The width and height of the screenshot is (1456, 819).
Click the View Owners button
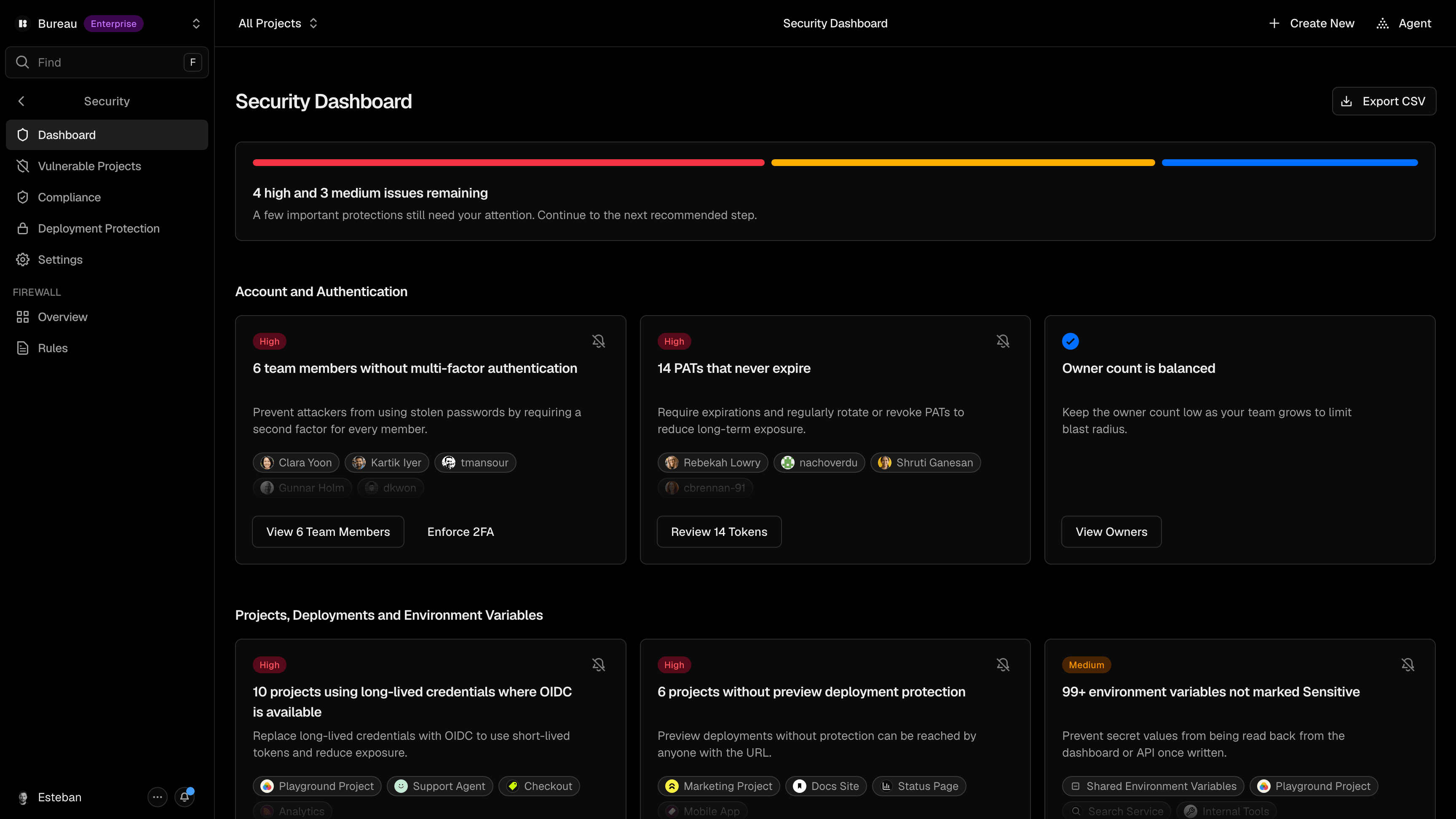click(x=1111, y=532)
